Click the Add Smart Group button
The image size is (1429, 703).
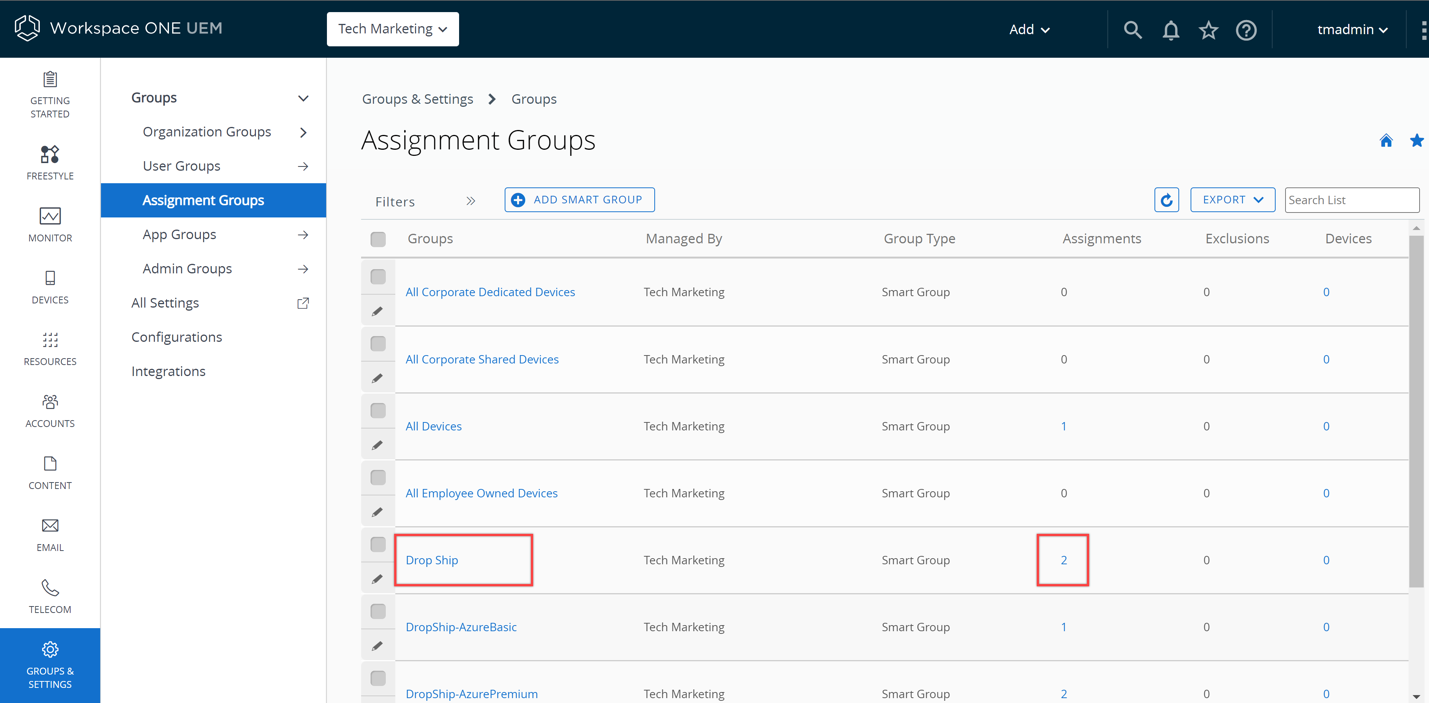click(579, 199)
